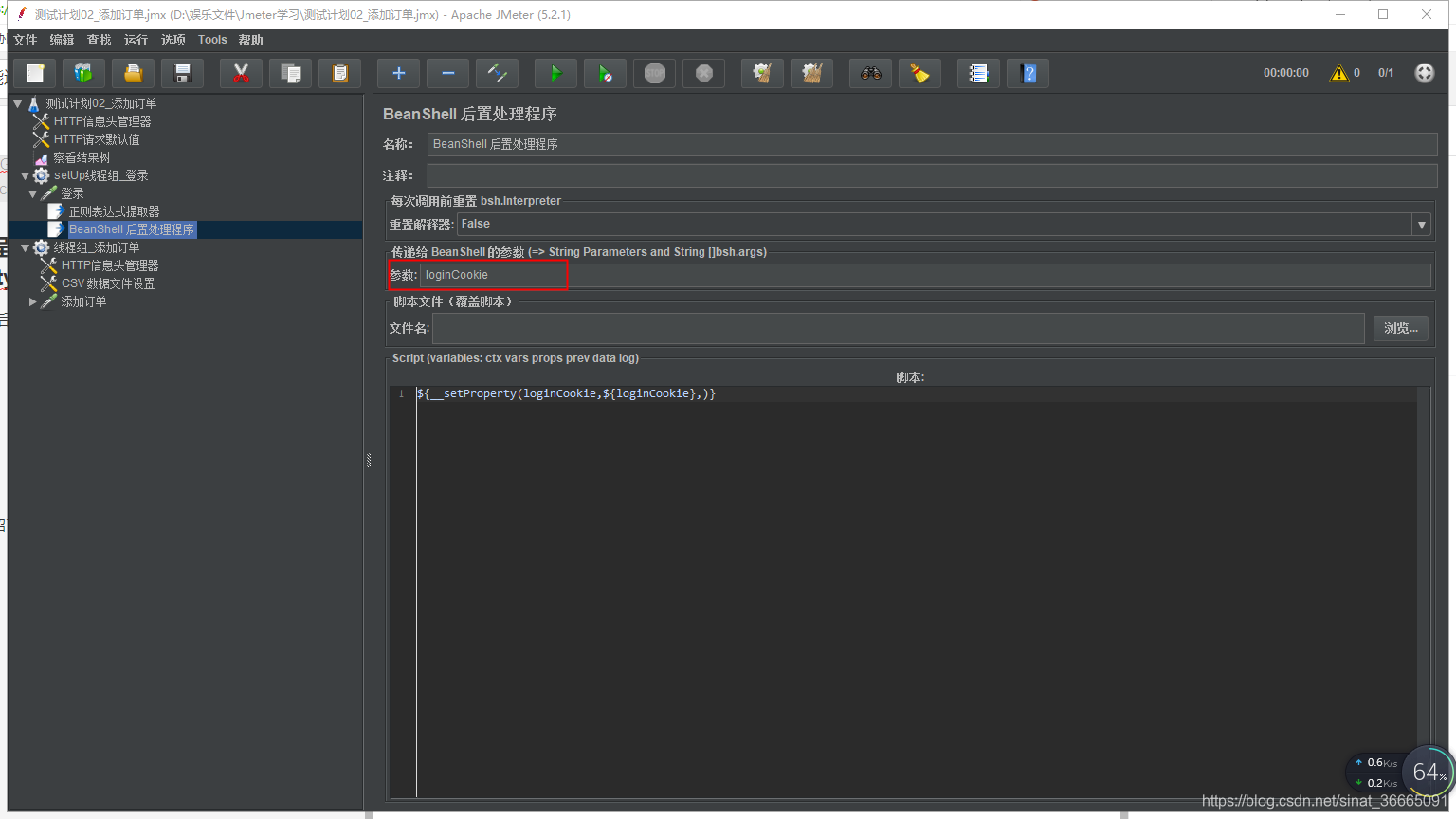This screenshot has width=1456, height=819.
Task: Select the top-level HTTP信息头管理器 item
Action: coord(101,121)
